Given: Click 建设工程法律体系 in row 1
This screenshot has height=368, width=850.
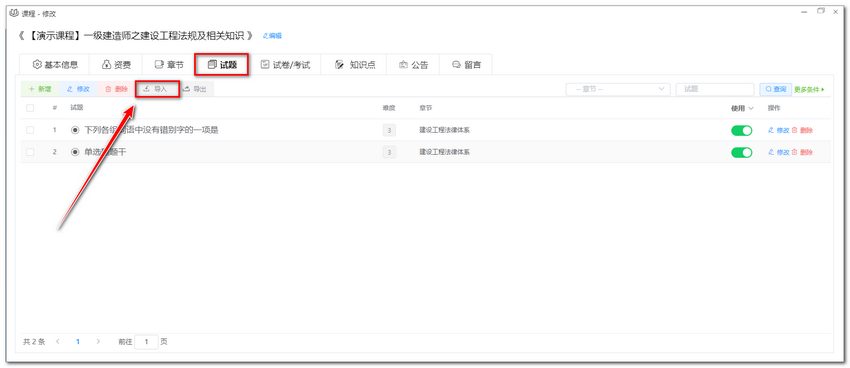Looking at the screenshot, I should pos(444,130).
